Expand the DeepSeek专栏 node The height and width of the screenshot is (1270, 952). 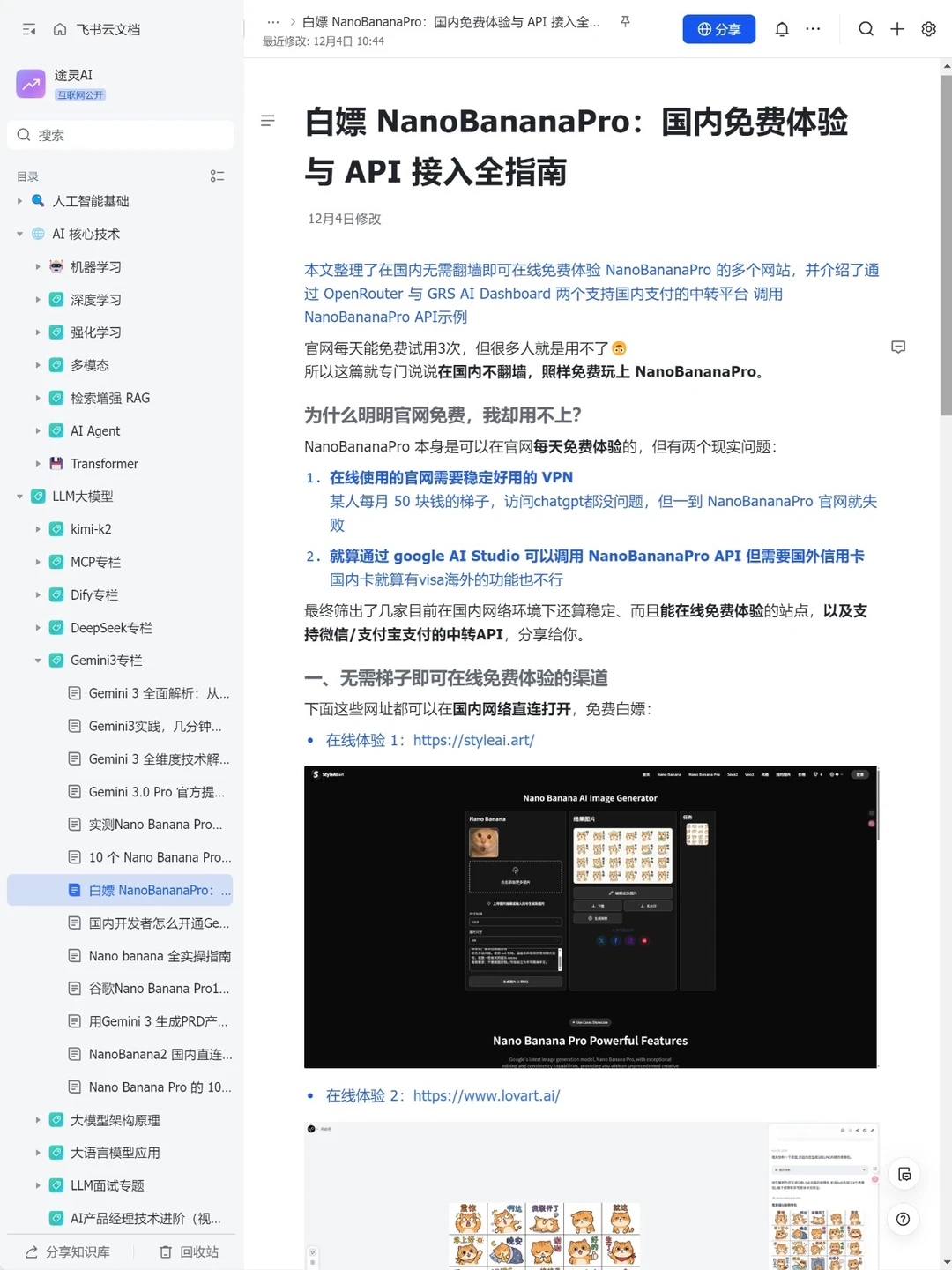[x=38, y=628]
